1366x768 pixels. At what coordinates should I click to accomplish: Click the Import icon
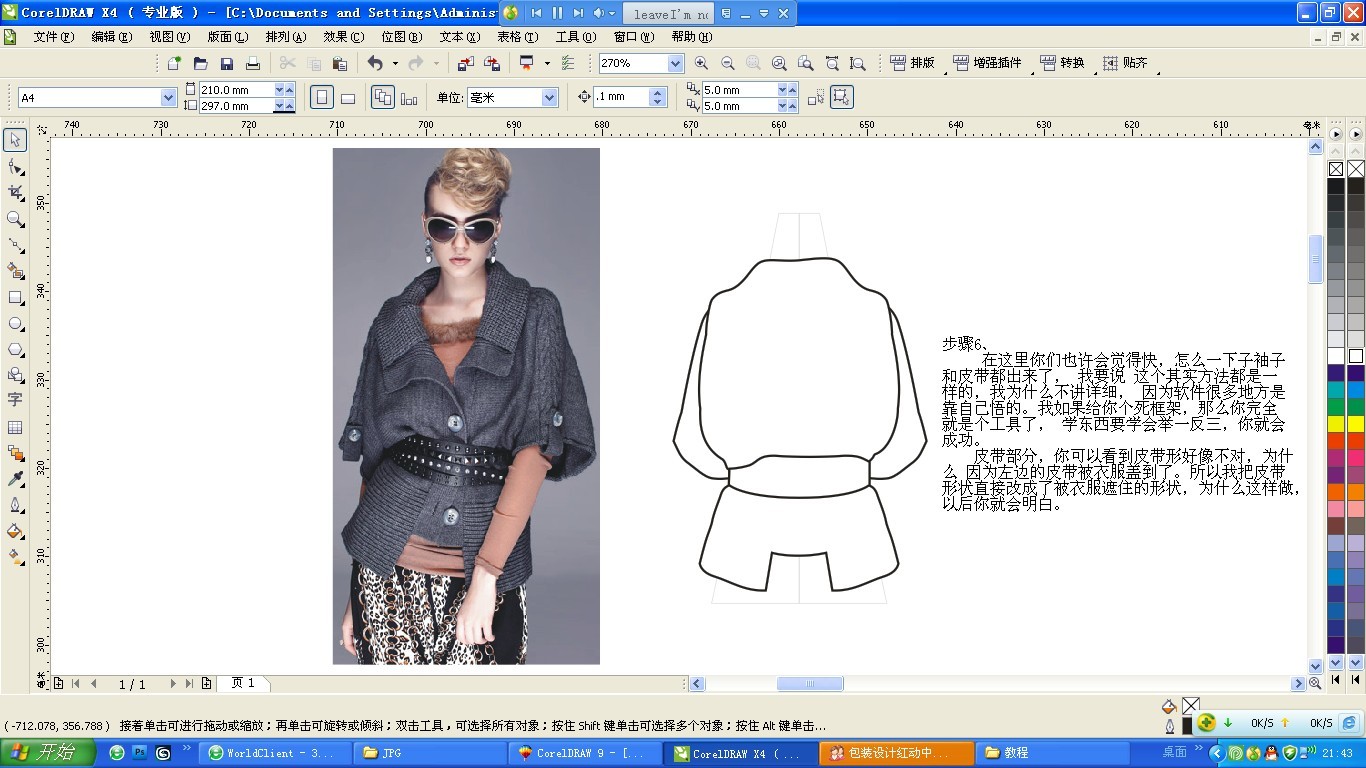tap(465, 63)
